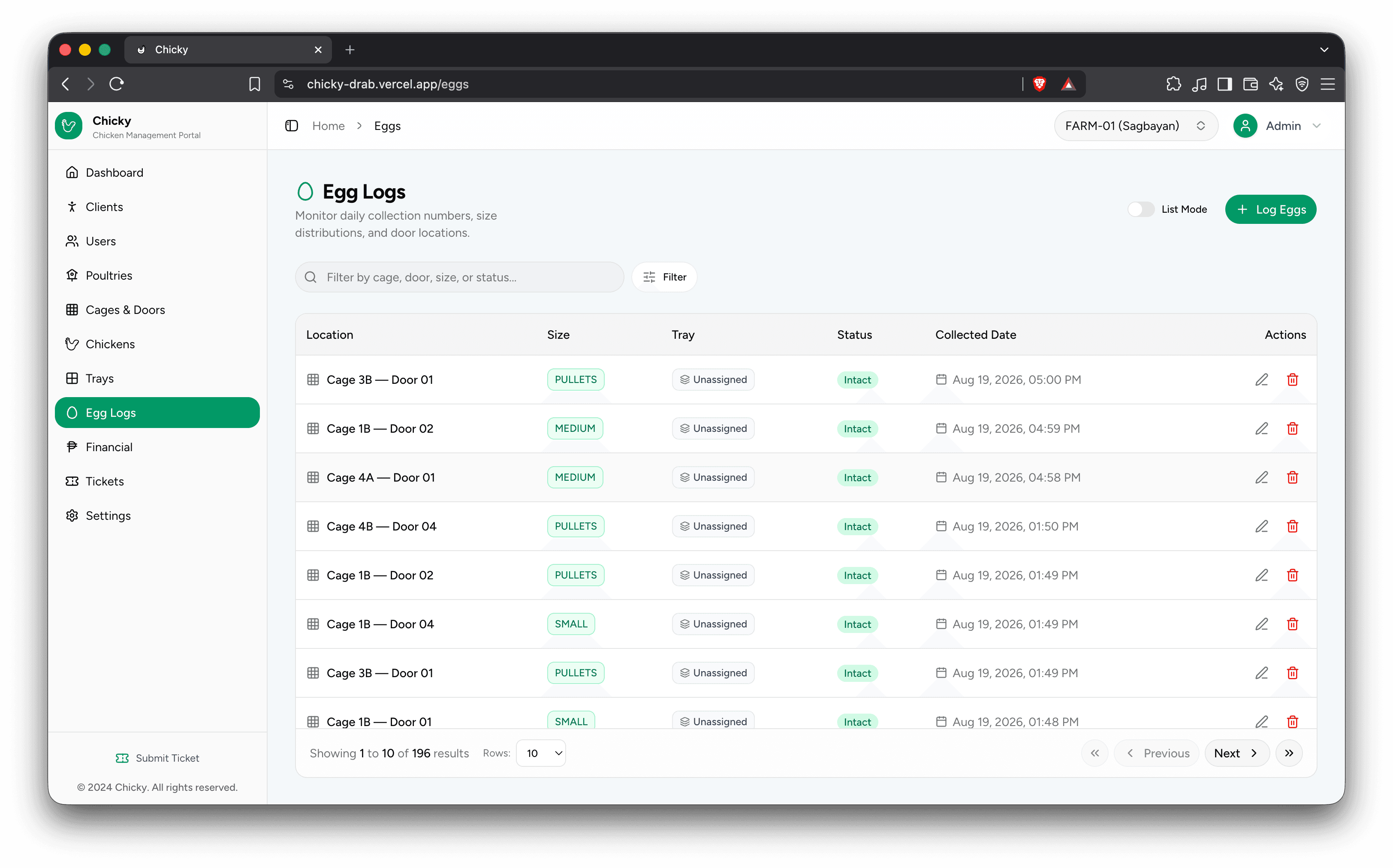Edit the Cage 3B — Door 01 05:00 PM log

click(1261, 380)
